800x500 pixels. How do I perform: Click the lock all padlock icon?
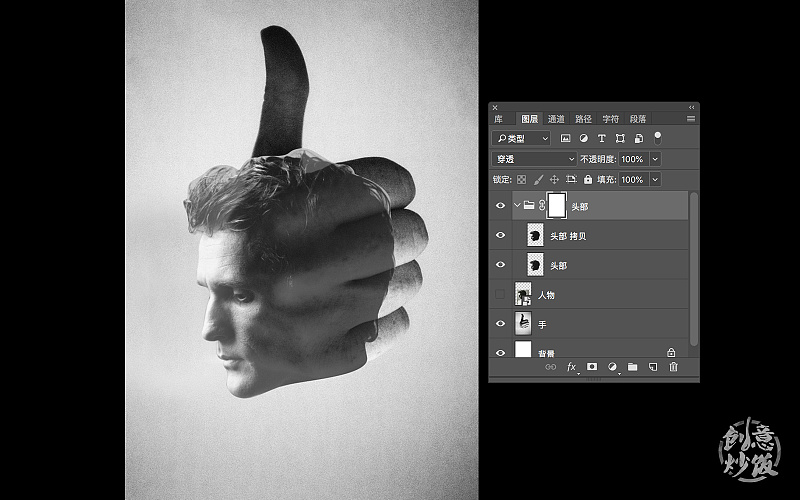pos(587,180)
